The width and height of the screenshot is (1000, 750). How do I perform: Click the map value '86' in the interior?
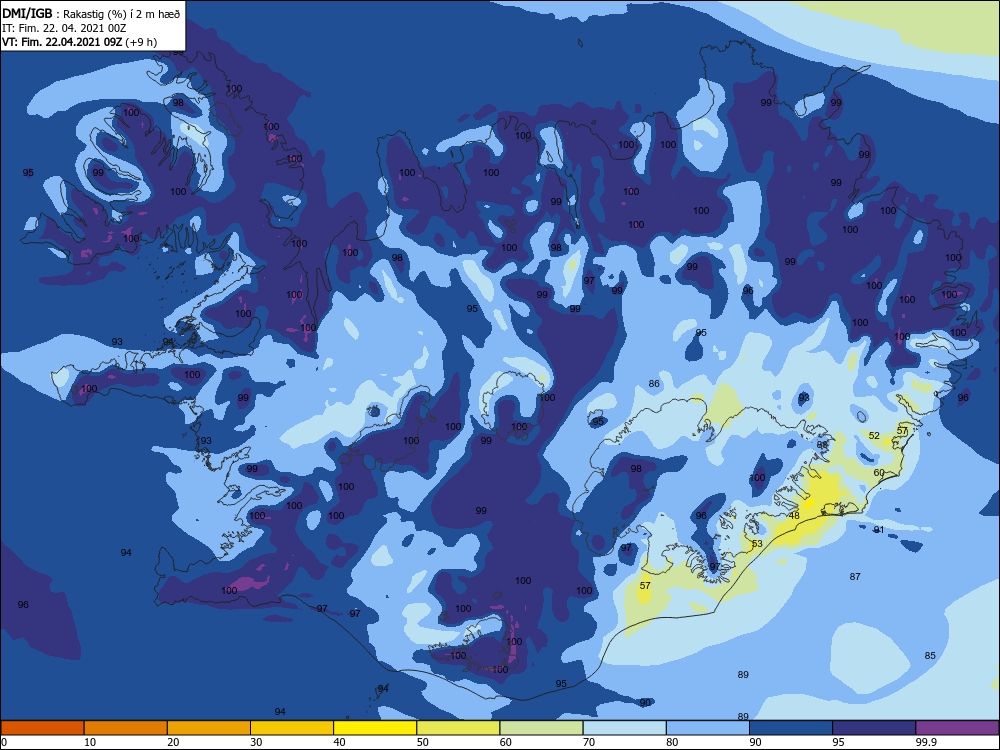tap(654, 383)
